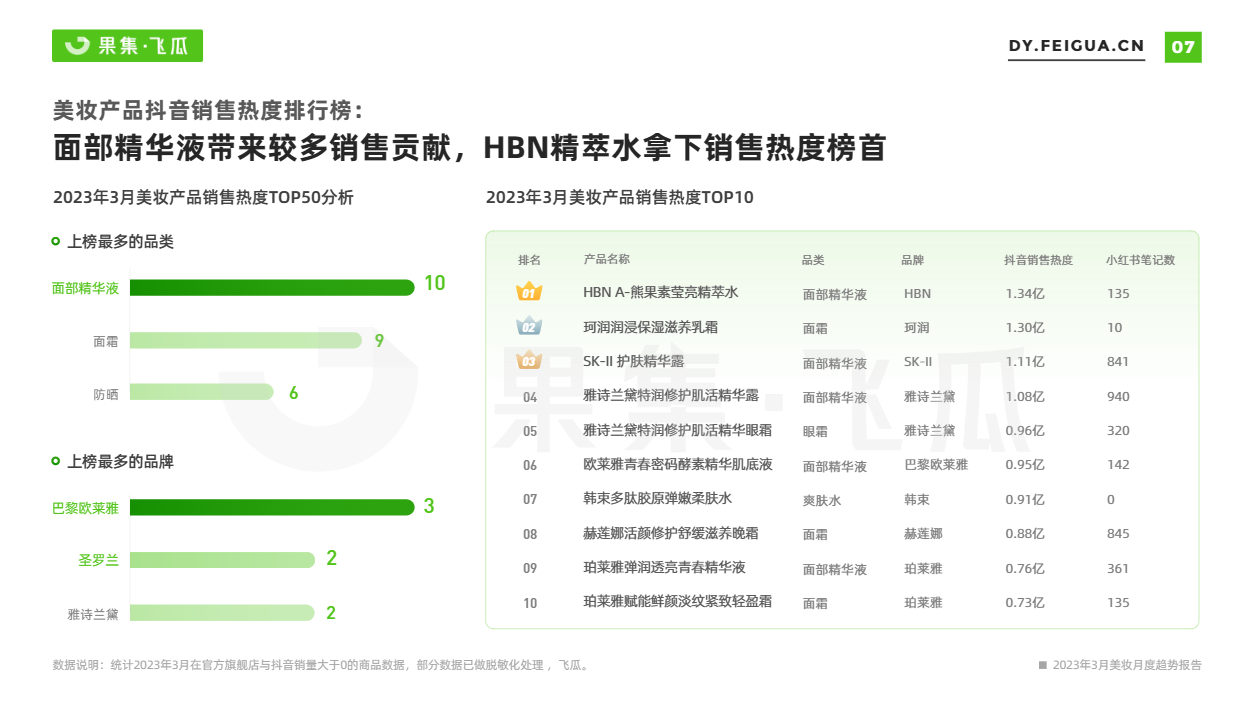Click the 品类 column header
This screenshot has height=703, width=1250.
(x=813, y=260)
